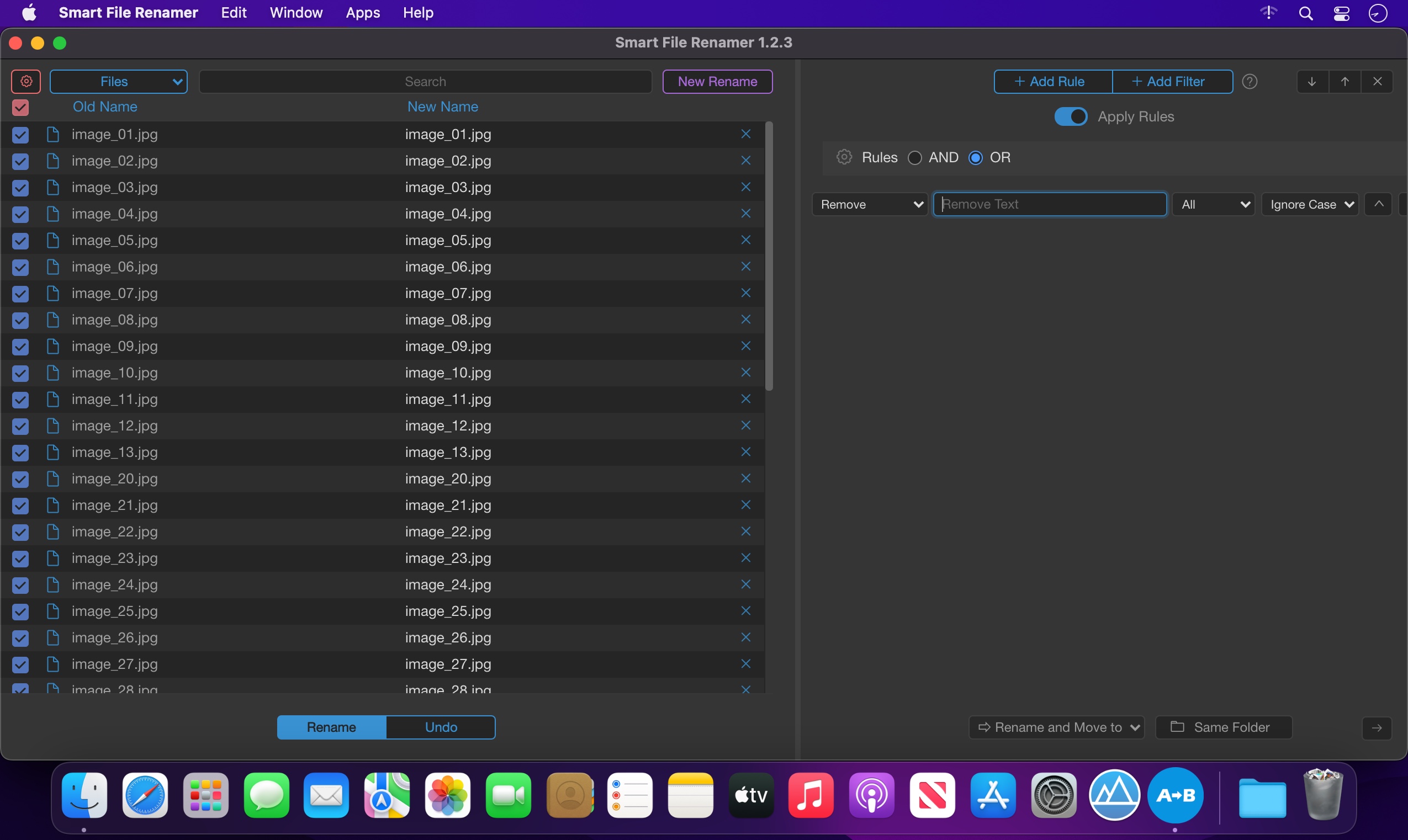Collapse the Remove rule with caret button
The image size is (1408, 840).
coord(1379,204)
